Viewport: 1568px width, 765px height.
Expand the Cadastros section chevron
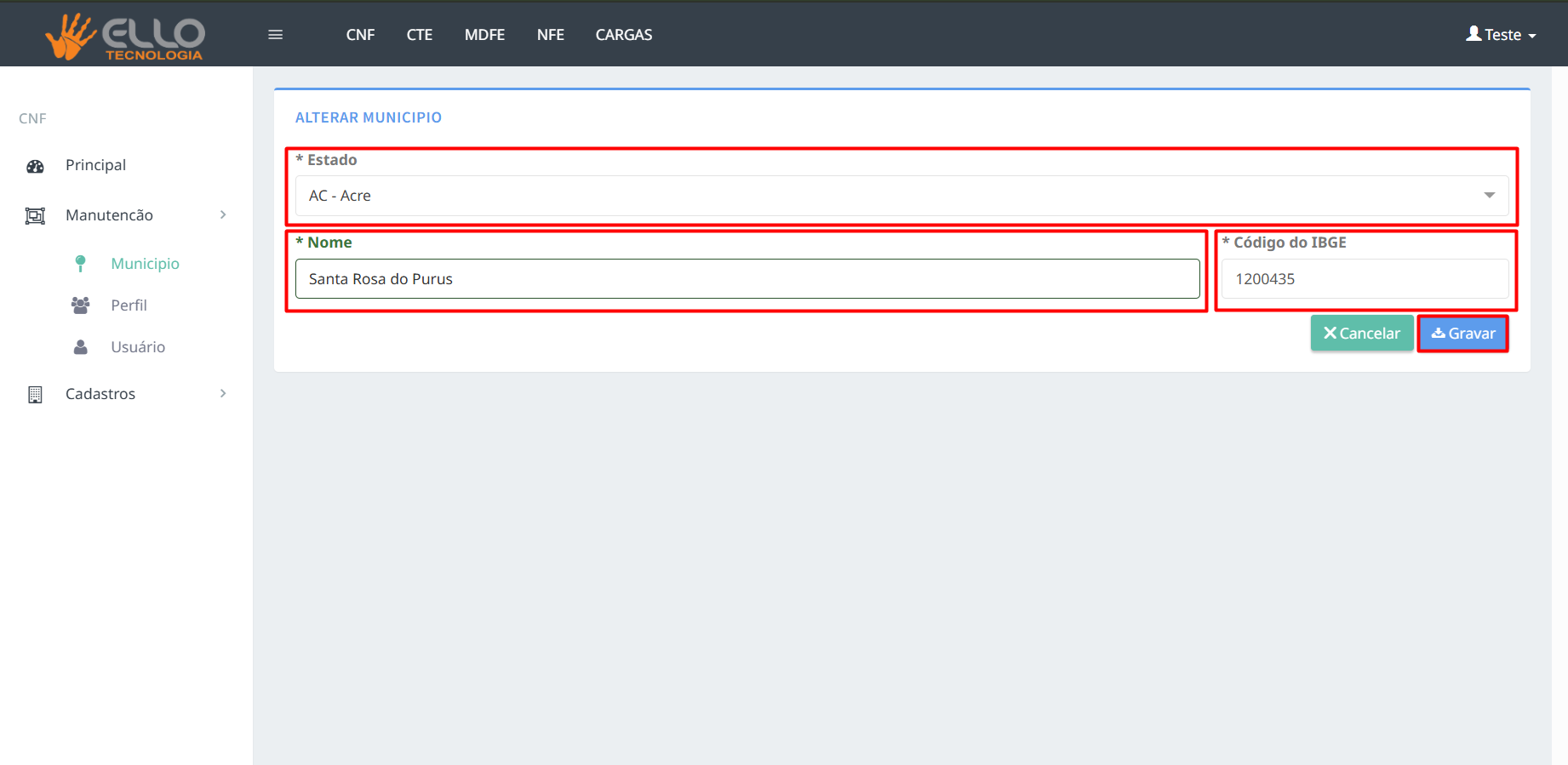coord(223,393)
